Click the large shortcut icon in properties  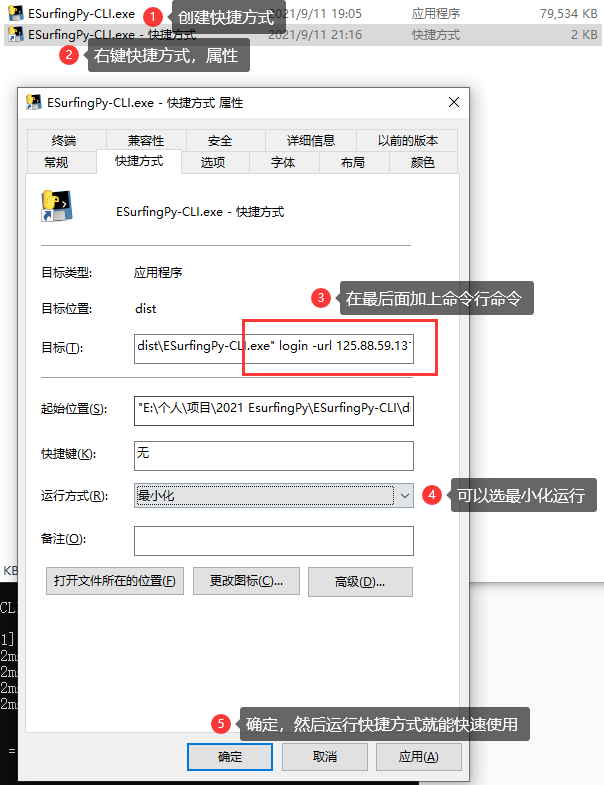[57, 206]
